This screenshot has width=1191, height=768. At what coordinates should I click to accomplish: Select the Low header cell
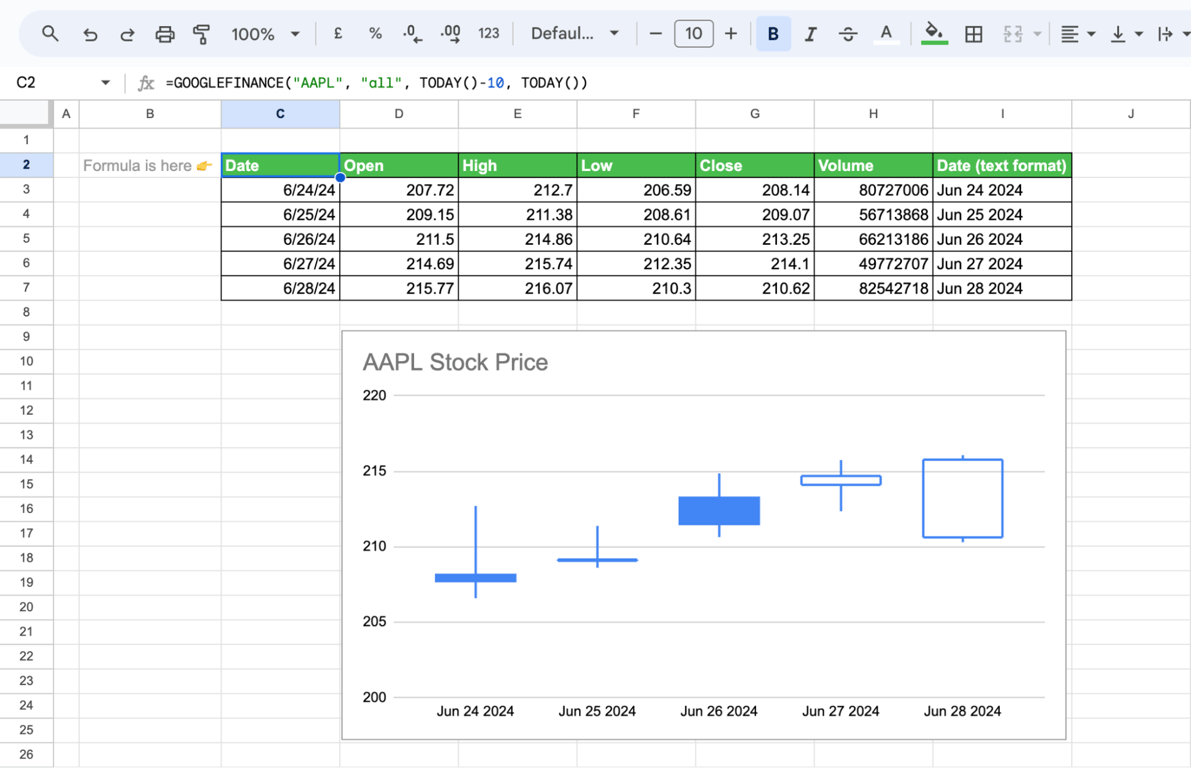coord(636,165)
